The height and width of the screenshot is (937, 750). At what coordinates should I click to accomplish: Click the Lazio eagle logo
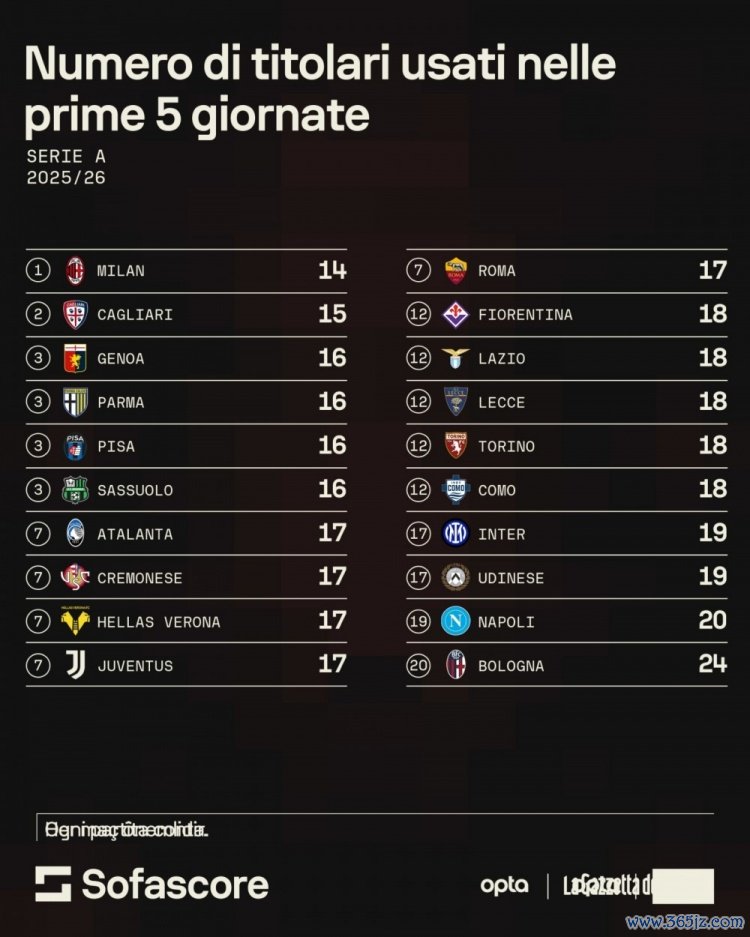[455, 358]
